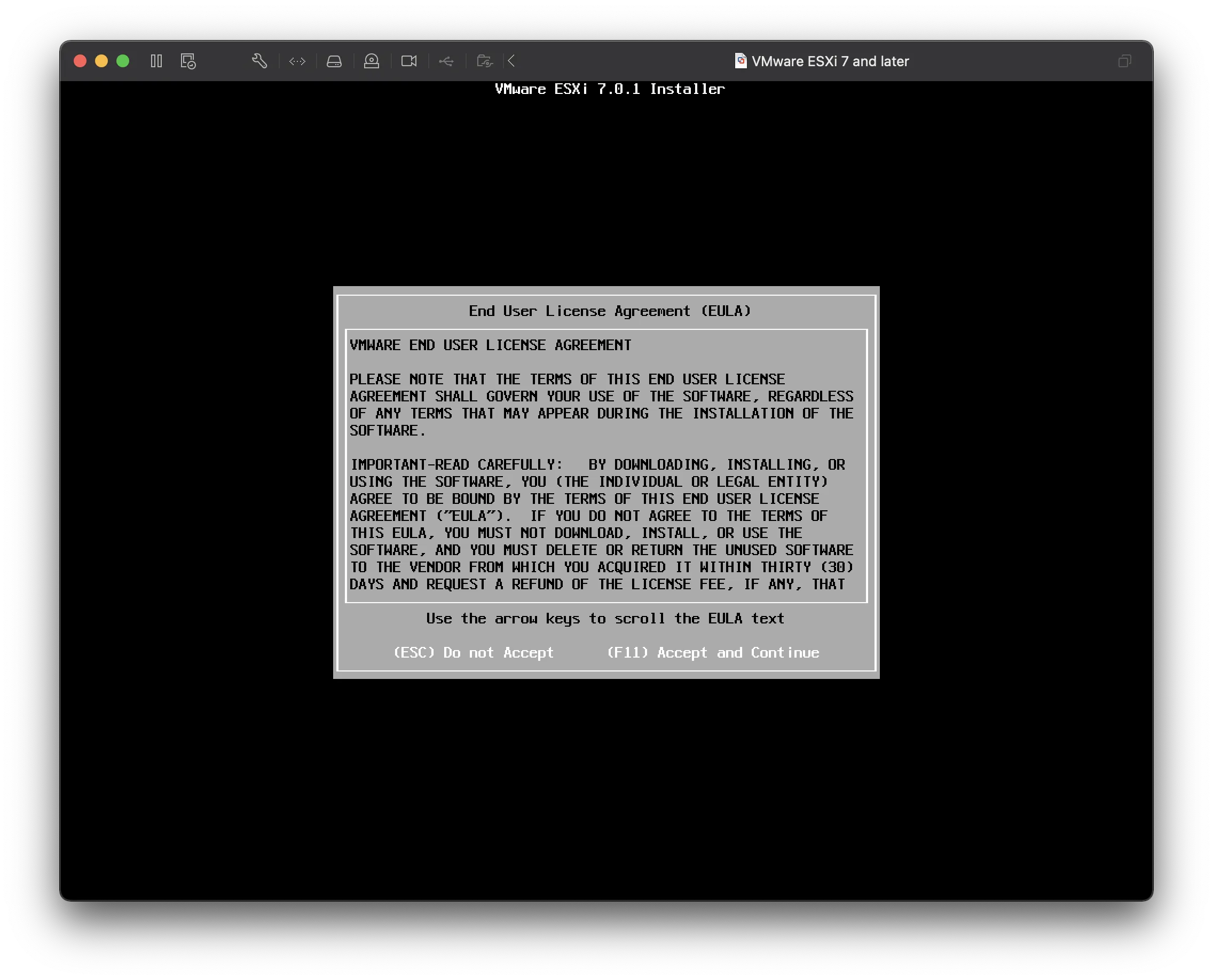Enter full screen with green button

click(x=123, y=61)
